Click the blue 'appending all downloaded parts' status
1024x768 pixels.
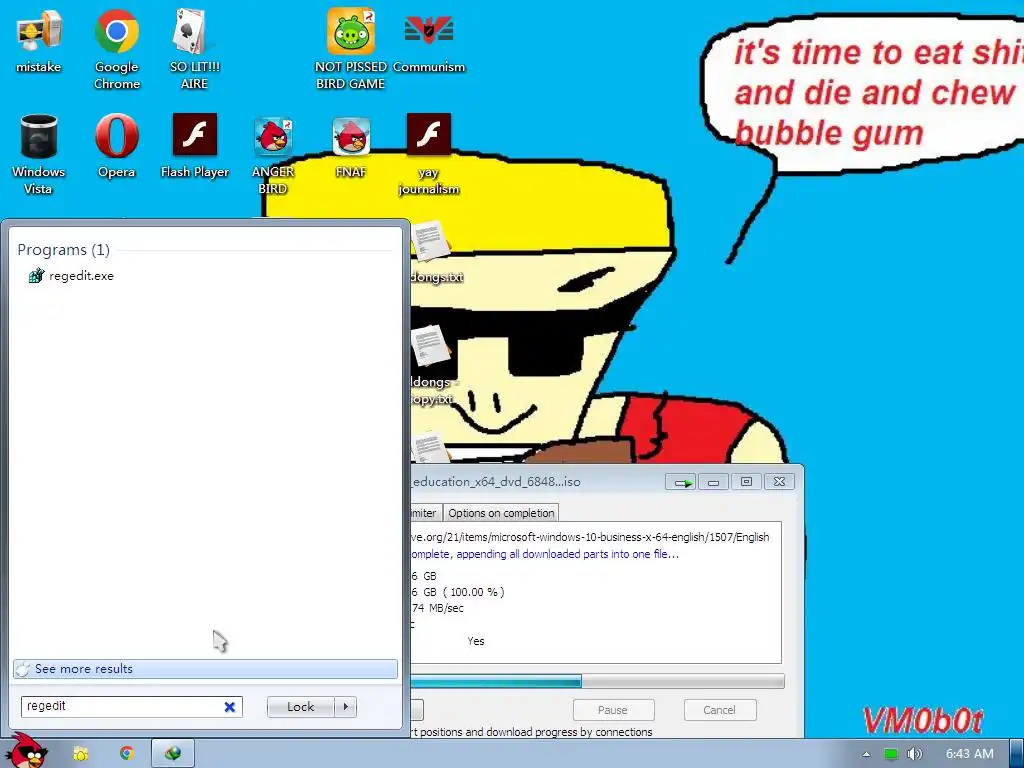(x=545, y=554)
